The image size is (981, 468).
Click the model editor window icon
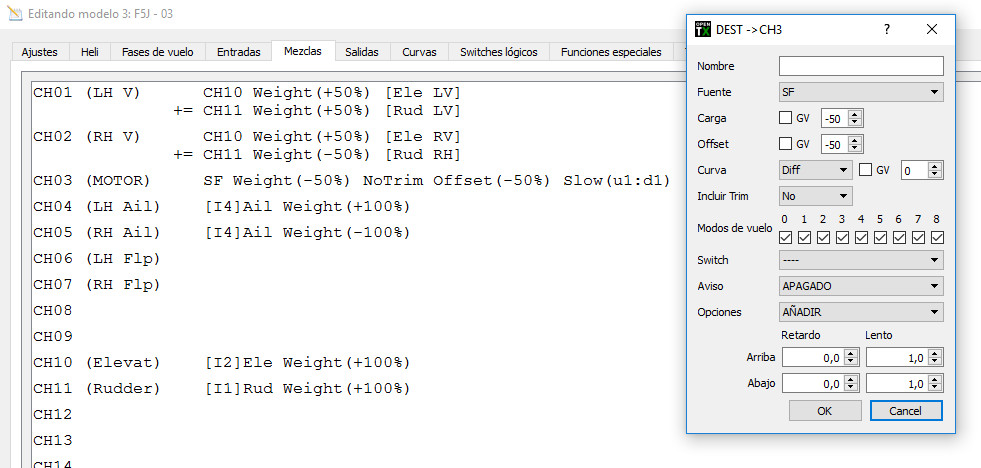(13, 15)
